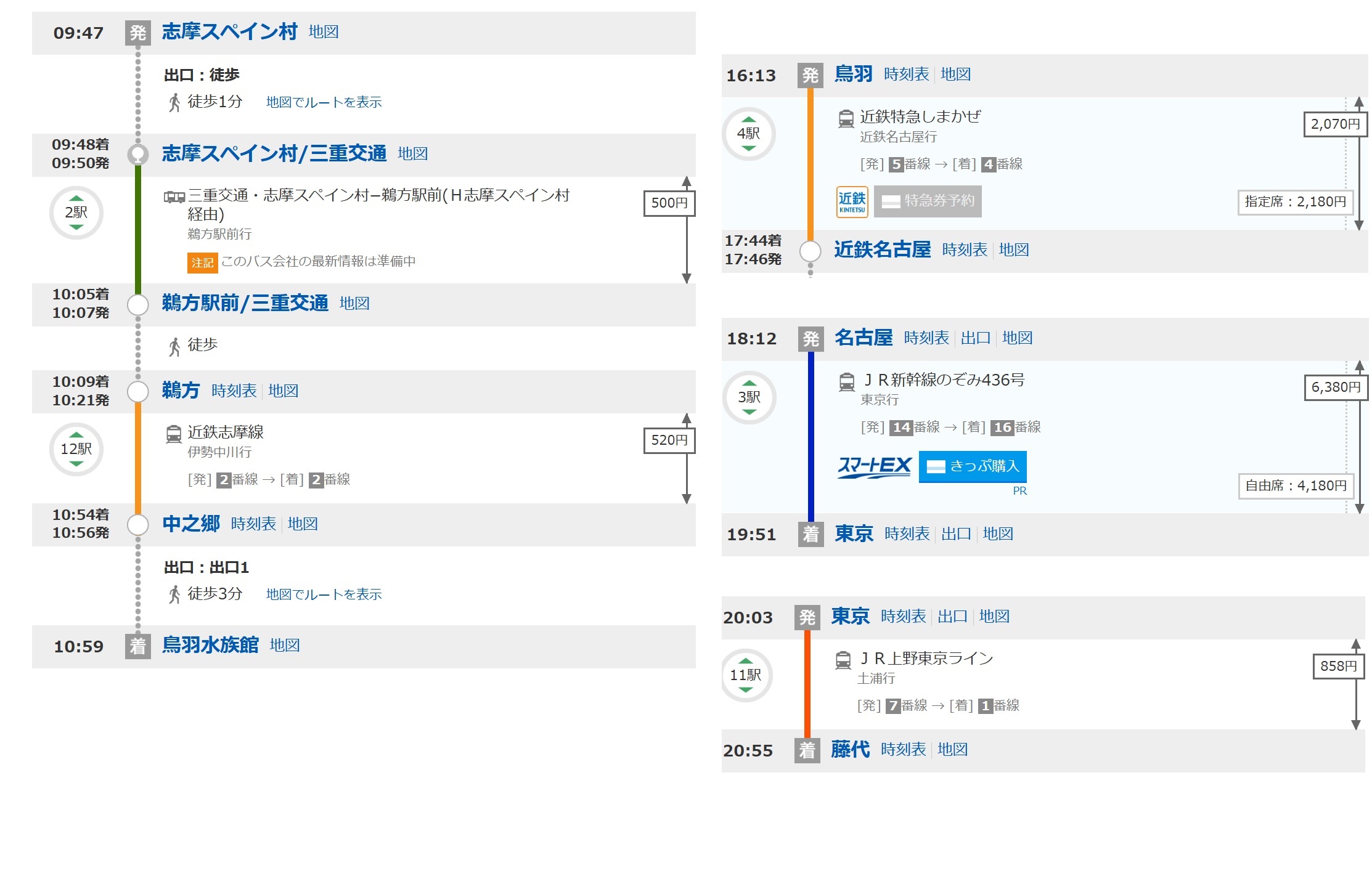Open 地図 for 志摩スペイン村/三重交通
Viewport: 1372px width, 884px height.
coord(412,153)
